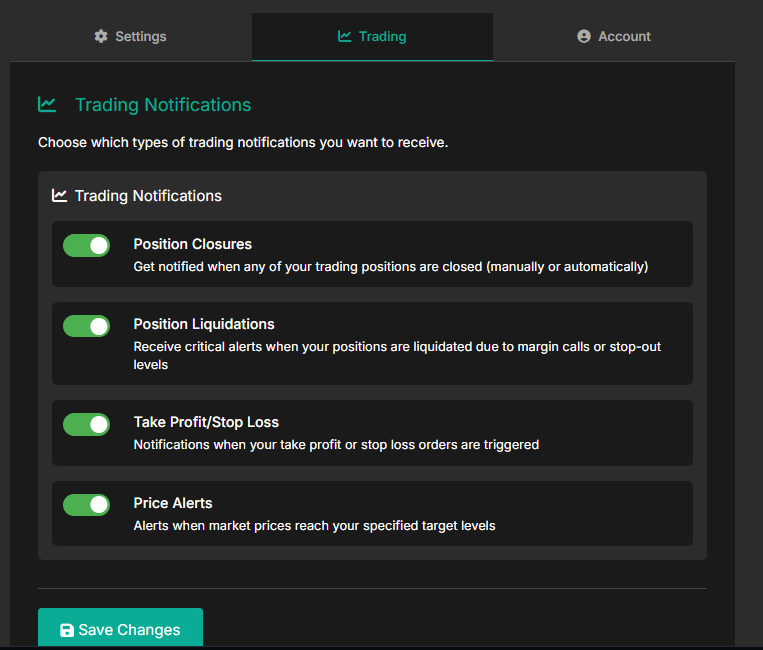Click the user profile icon beside Account

click(584, 37)
